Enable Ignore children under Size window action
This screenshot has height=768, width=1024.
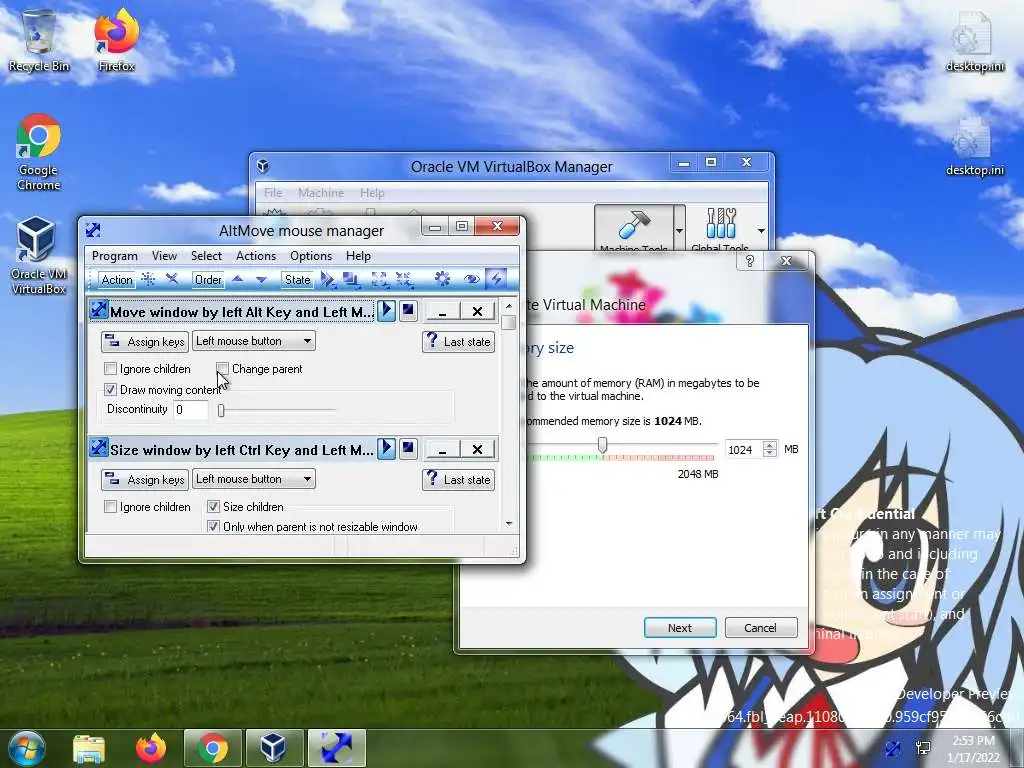(110, 507)
